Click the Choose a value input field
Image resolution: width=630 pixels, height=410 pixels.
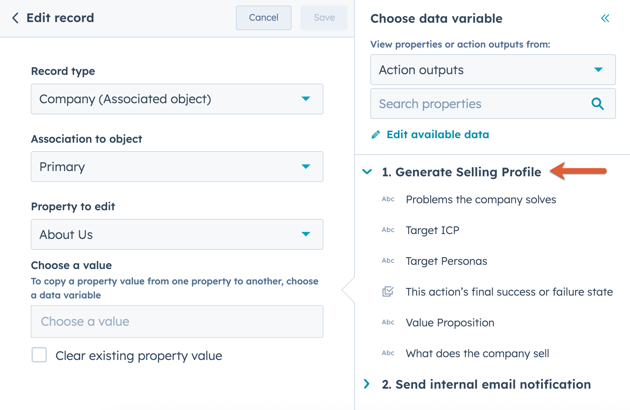(177, 322)
